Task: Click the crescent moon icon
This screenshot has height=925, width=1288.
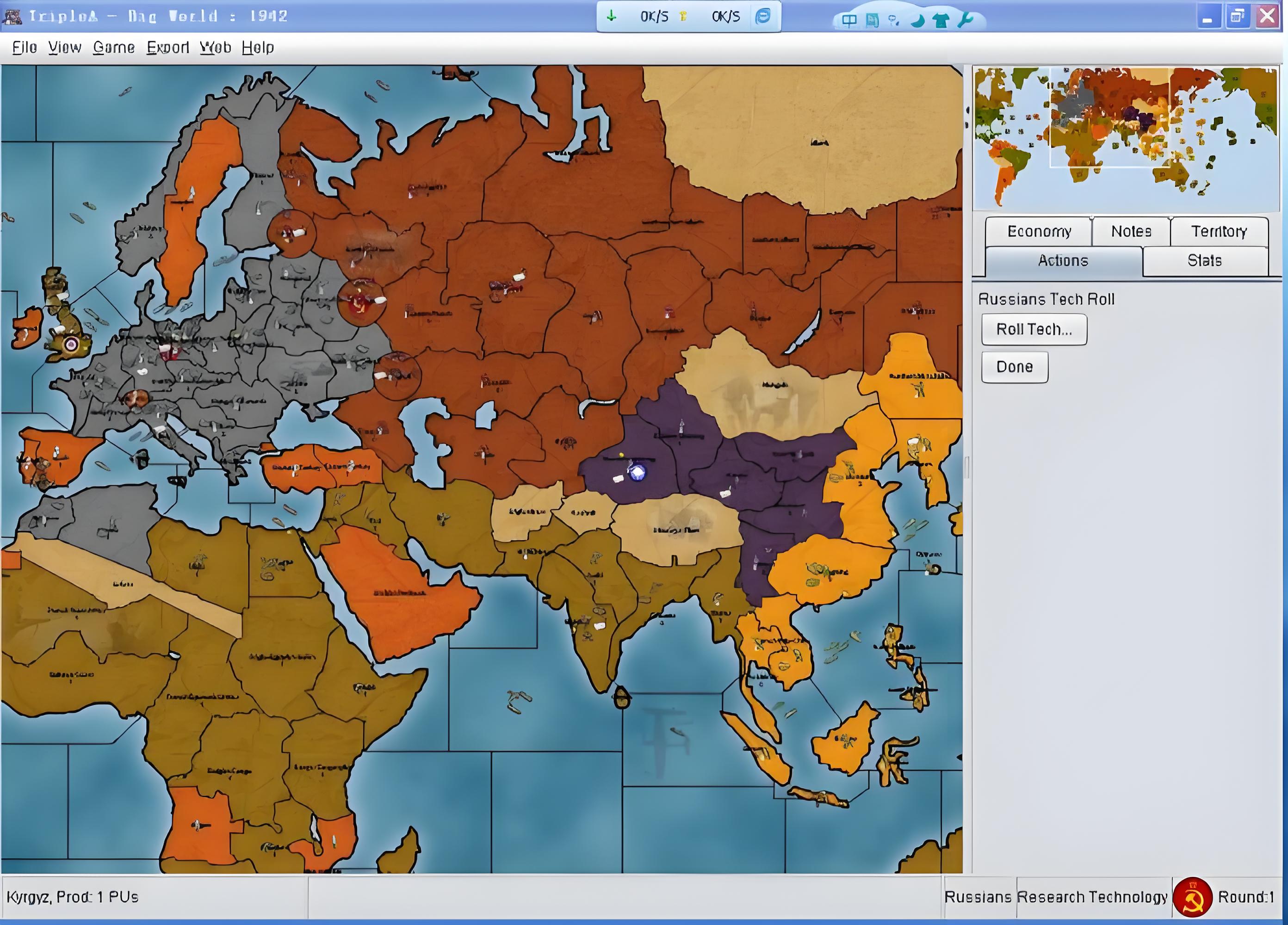Action: (918, 22)
